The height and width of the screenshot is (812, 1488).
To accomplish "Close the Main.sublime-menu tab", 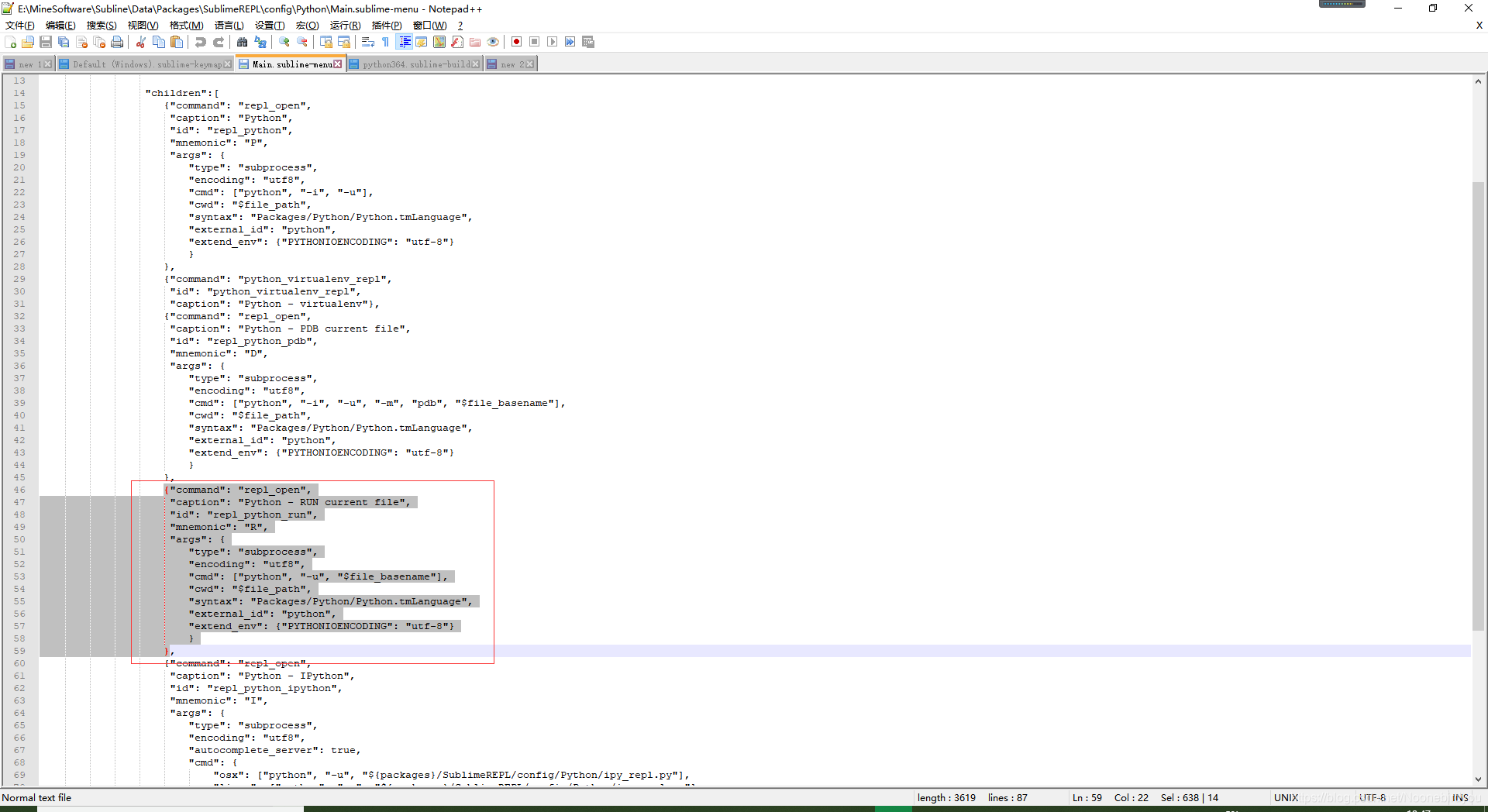I will pos(338,64).
